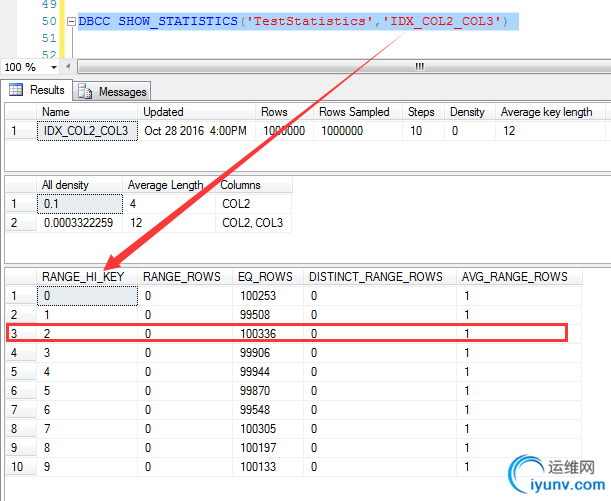Select the EQ_ROWS value 100197
Screen dimensions: 611x501
click(268, 448)
